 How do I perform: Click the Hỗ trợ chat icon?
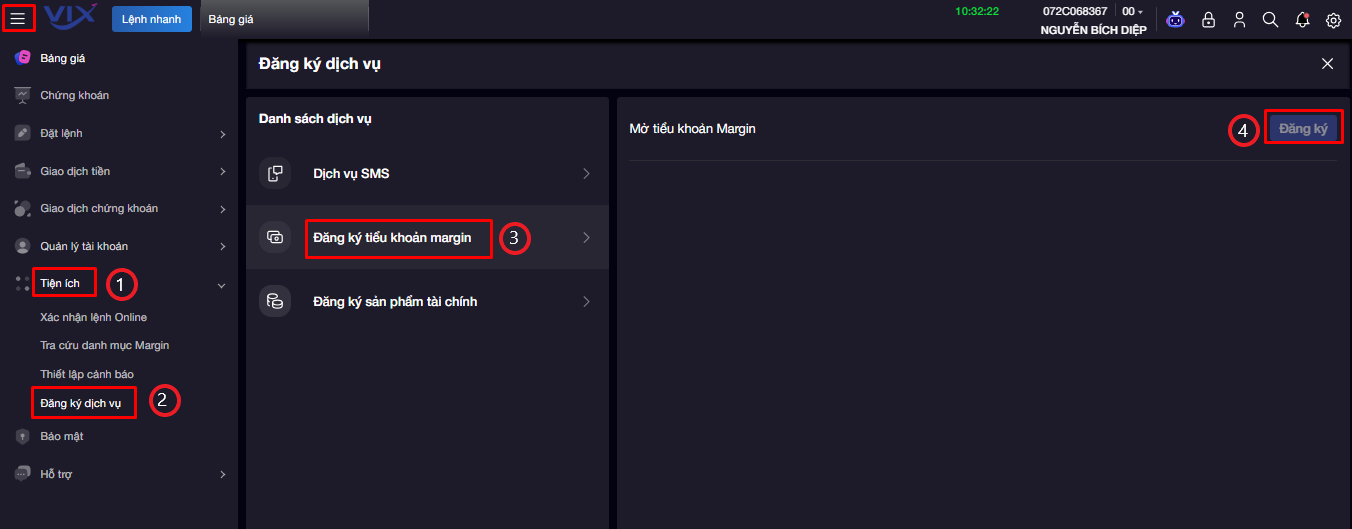point(22,474)
